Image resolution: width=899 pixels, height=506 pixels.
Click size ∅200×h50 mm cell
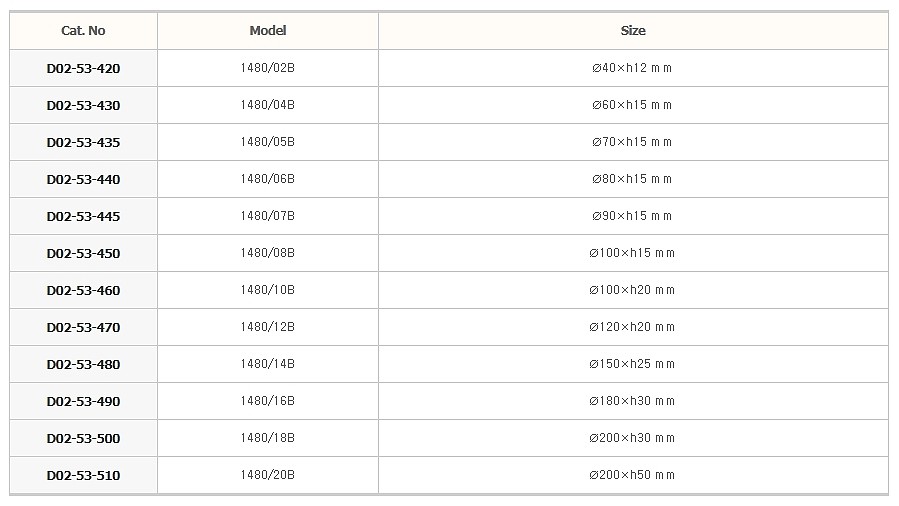632,475
